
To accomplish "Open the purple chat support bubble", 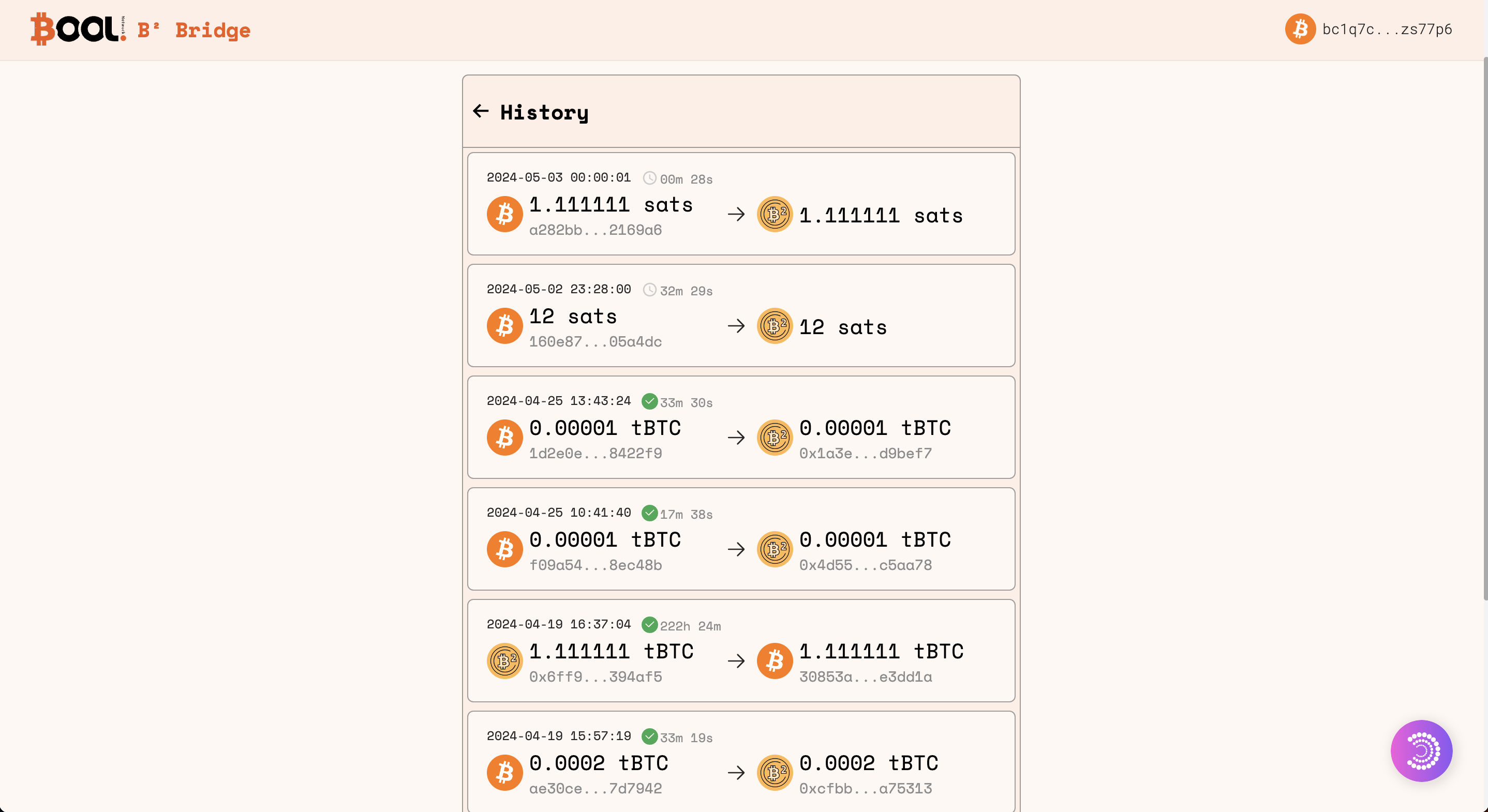I will coord(1421,750).
